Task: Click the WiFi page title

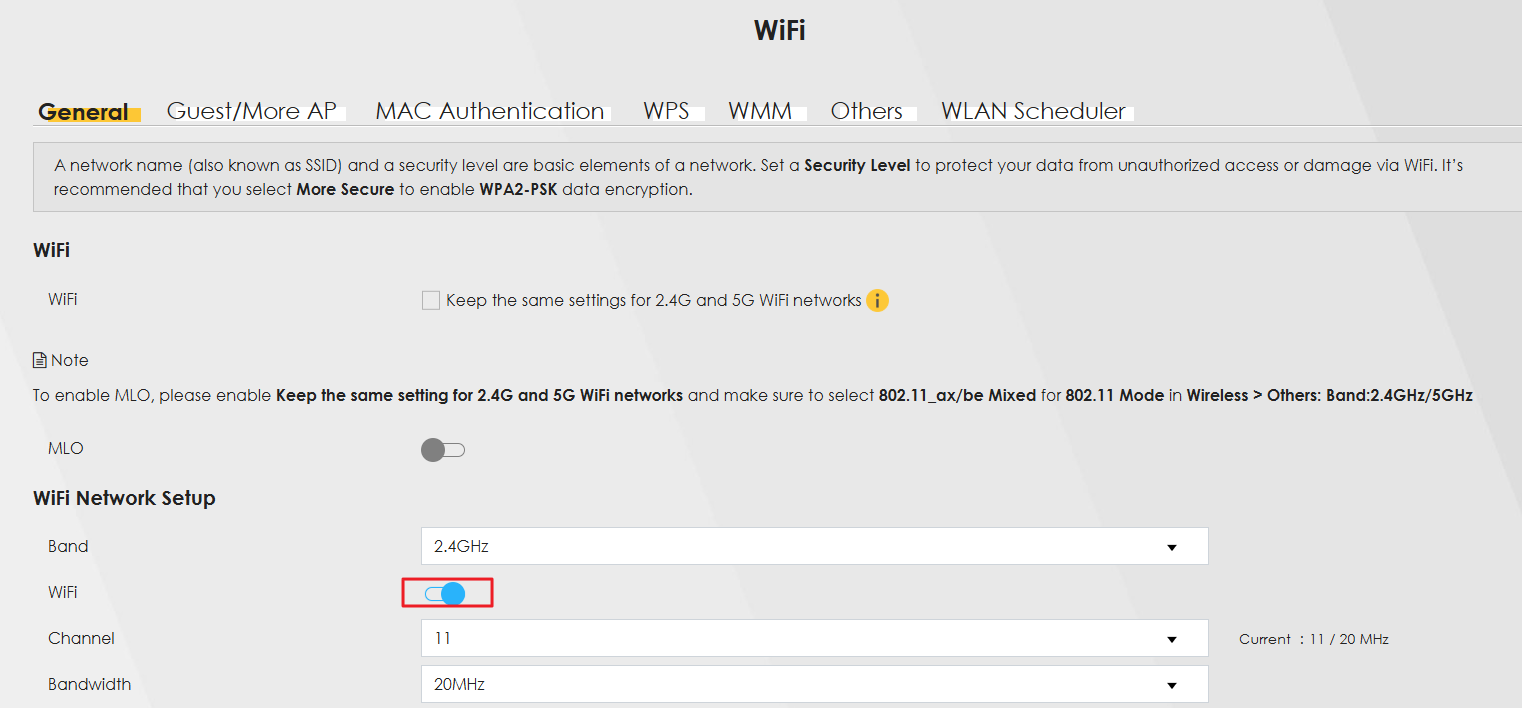Action: coord(780,30)
